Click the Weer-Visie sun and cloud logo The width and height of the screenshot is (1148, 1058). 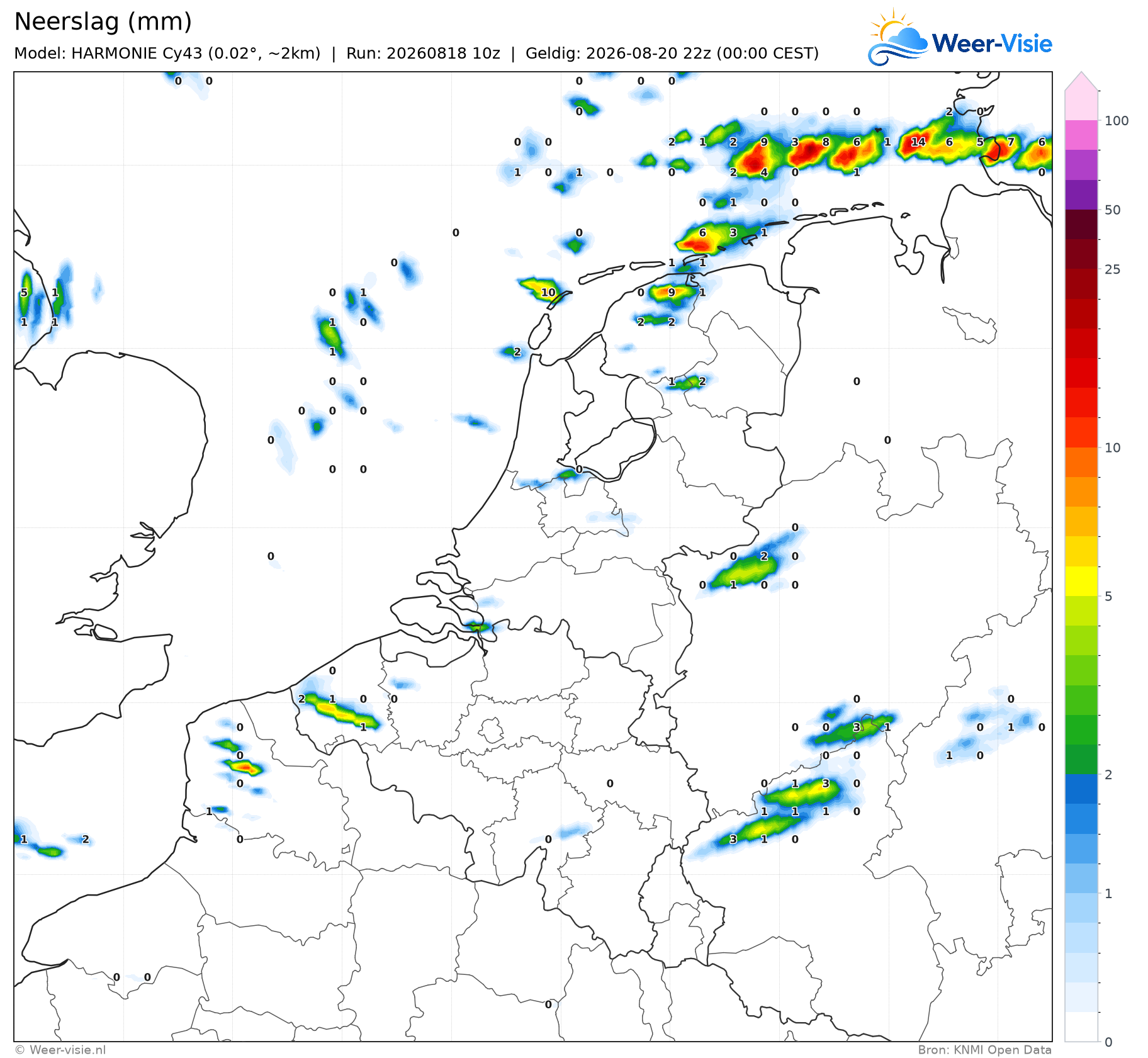(x=898, y=37)
